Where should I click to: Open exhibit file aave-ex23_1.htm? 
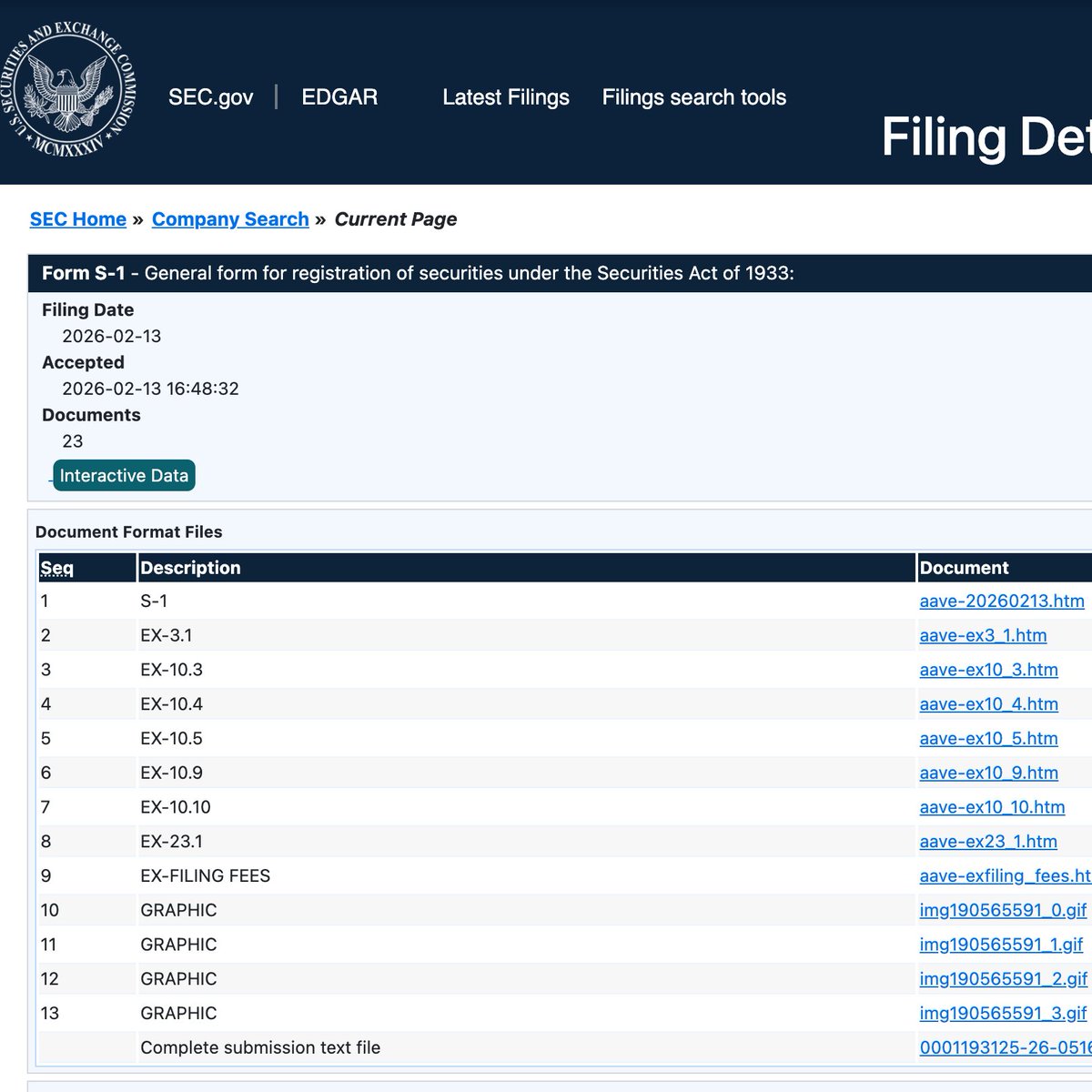(x=988, y=842)
